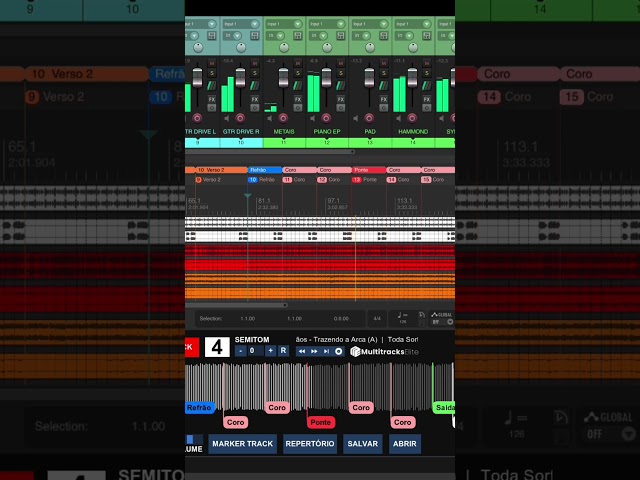Arm PAD track for recording
Screen dimensions: 640x480
click(369, 118)
